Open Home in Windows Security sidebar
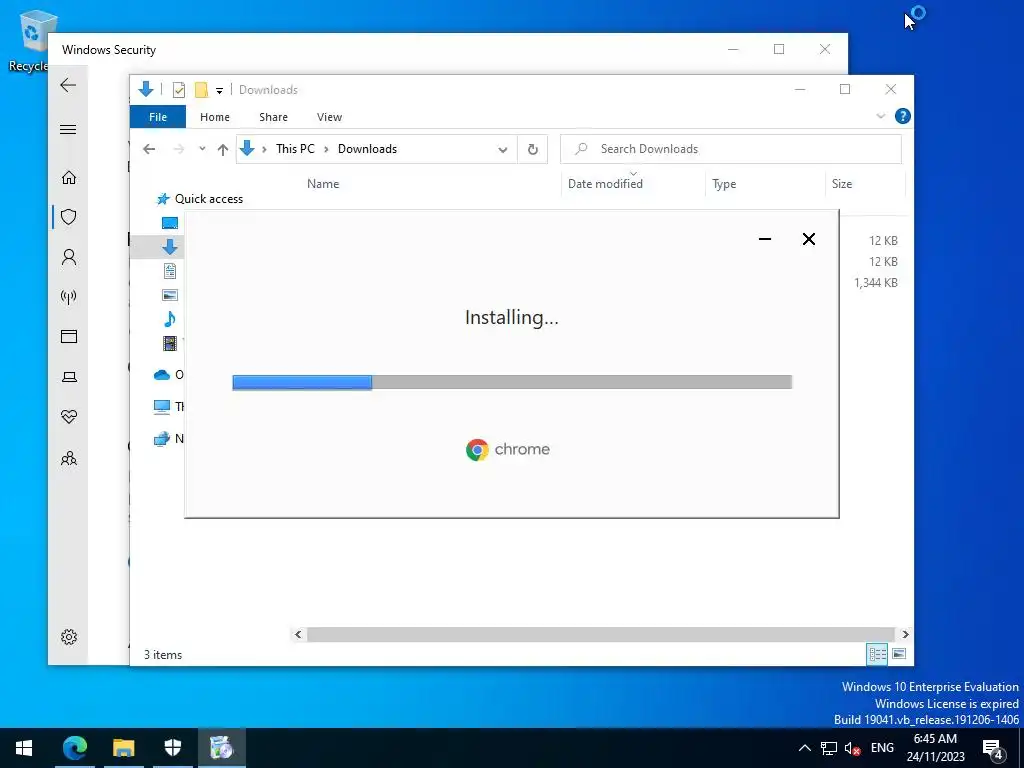 coord(69,177)
